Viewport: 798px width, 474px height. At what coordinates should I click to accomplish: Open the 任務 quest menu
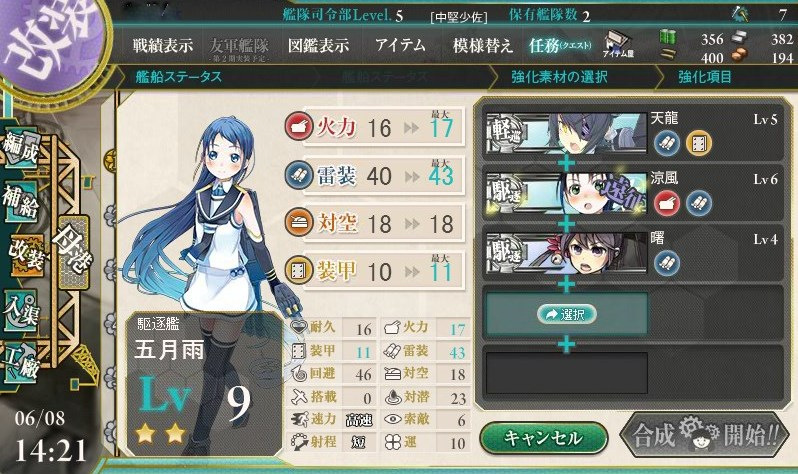click(560, 46)
